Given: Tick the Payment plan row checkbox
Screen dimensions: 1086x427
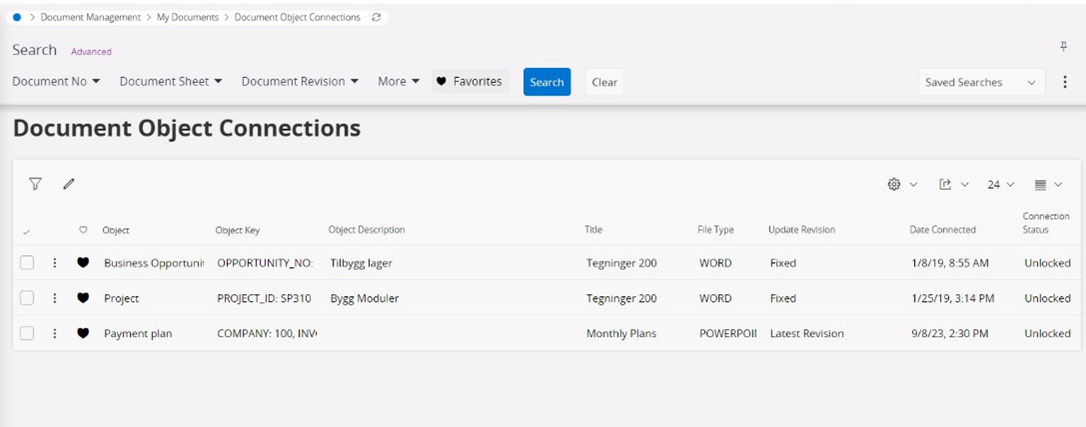Looking at the screenshot, I should click(x=27, y=333).
